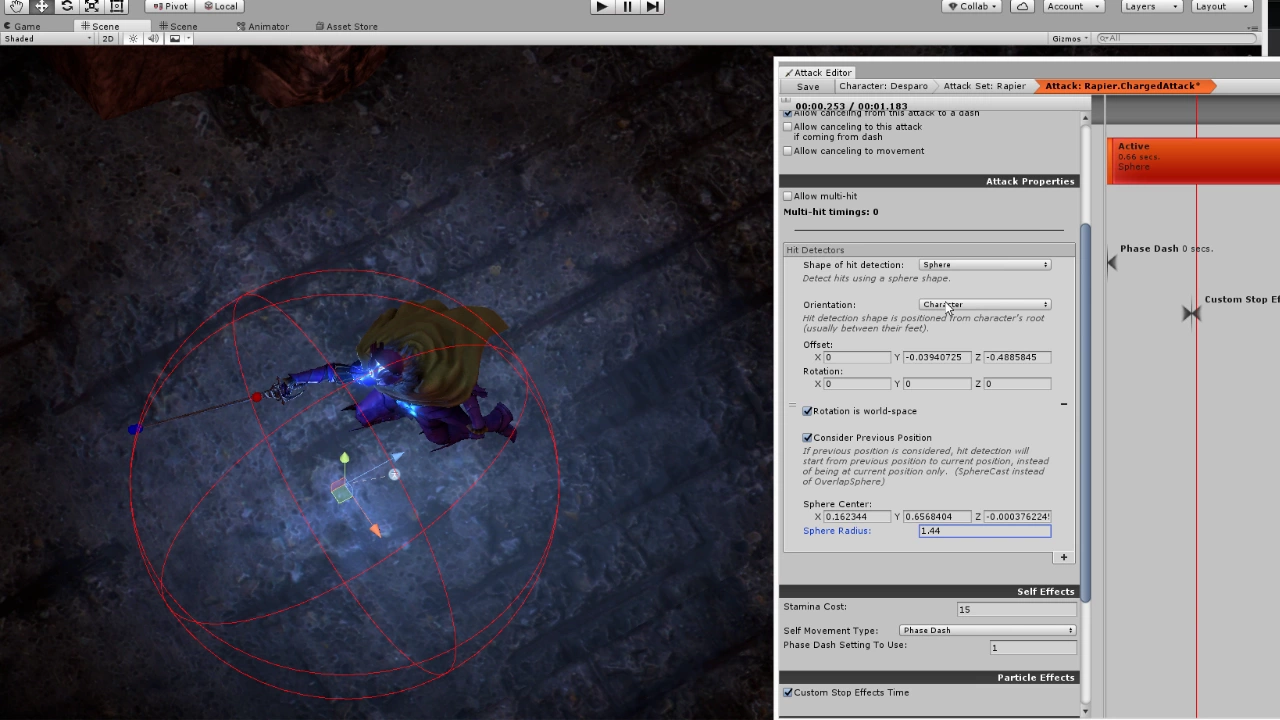Open the Gizmos dropdown
This screenshot has height=720, width=1280.
click(1070, 39)
